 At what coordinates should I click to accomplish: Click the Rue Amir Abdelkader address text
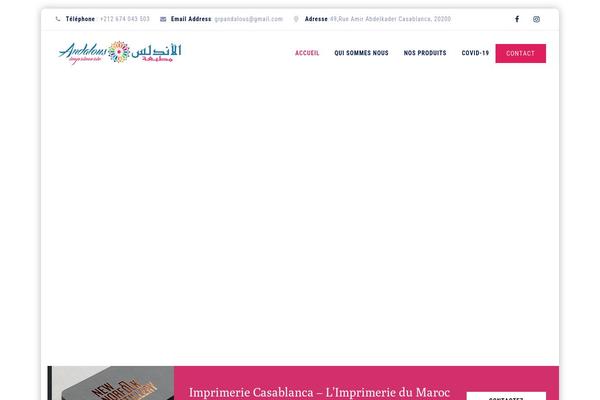(x=390, y=19)
